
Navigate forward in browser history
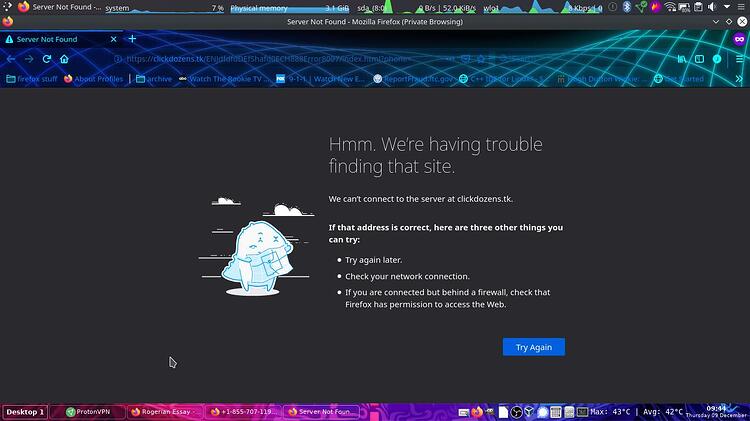(x=29, y=59)
